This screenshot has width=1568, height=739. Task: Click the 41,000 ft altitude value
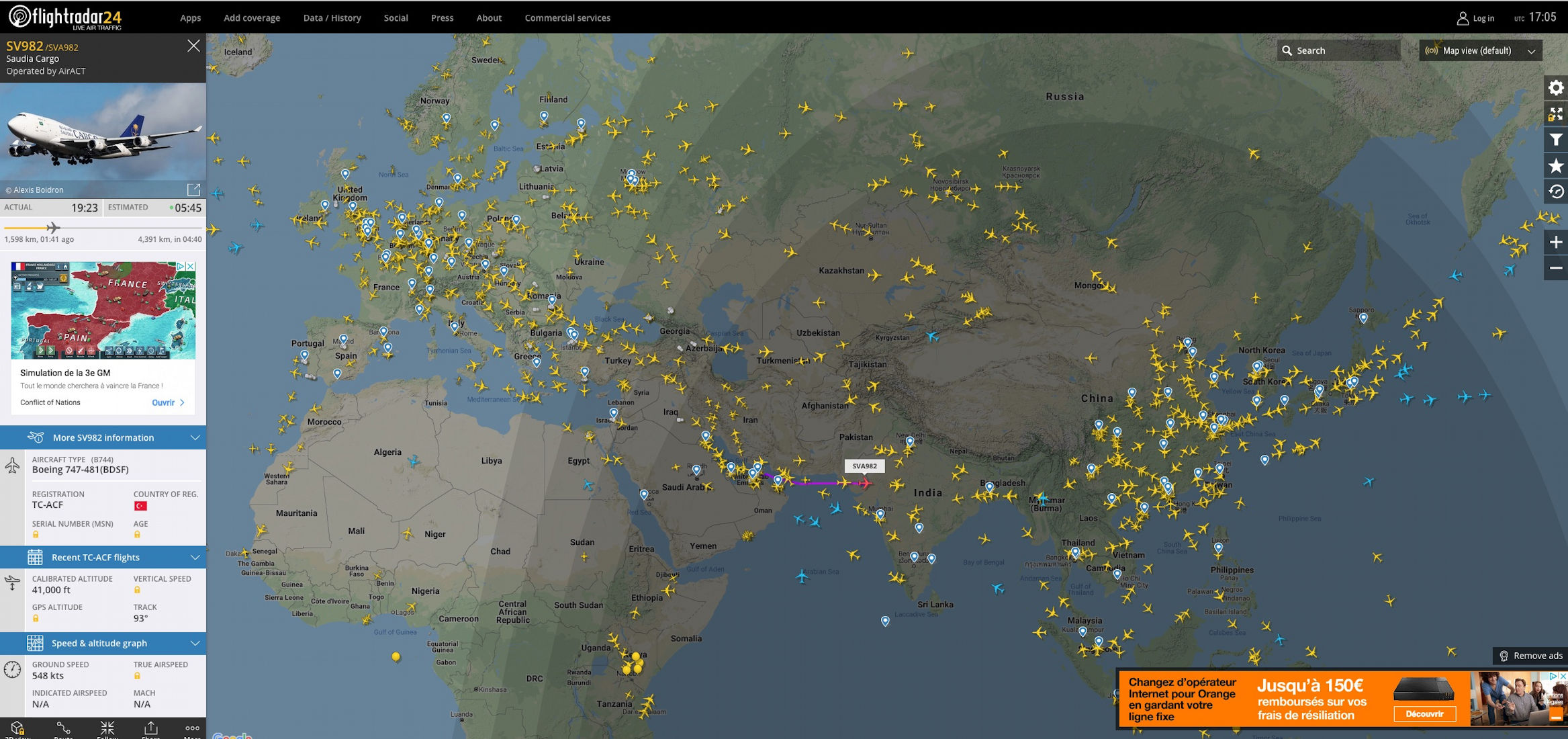(51, 590)
